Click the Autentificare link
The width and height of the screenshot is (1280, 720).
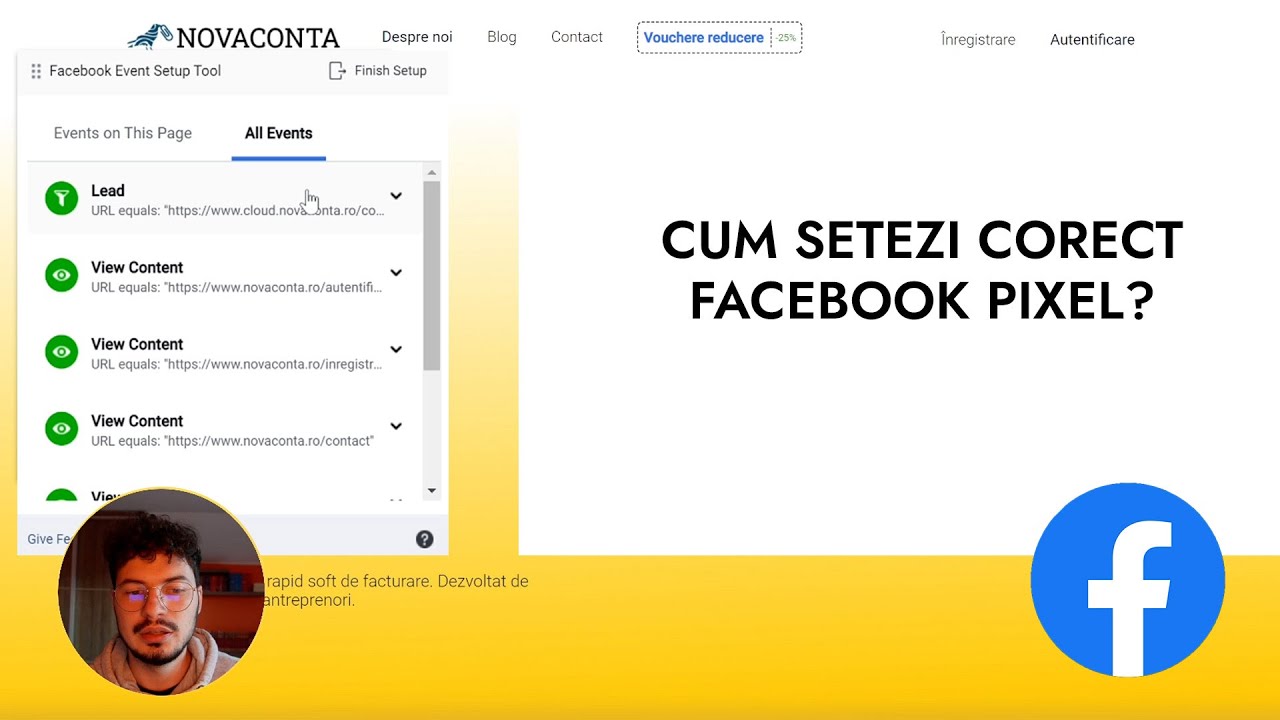pos(1092,40)
